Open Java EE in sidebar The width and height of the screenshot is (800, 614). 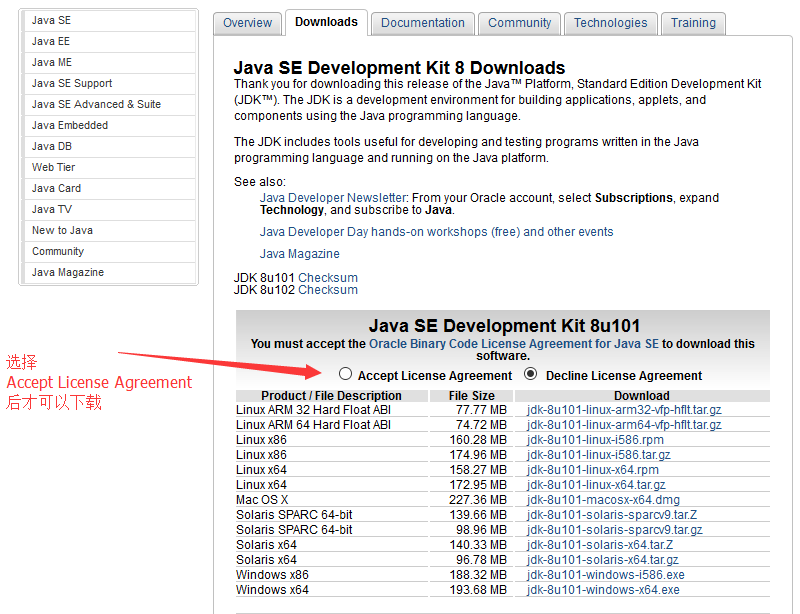pyautogui.click(x=109, y=41)
